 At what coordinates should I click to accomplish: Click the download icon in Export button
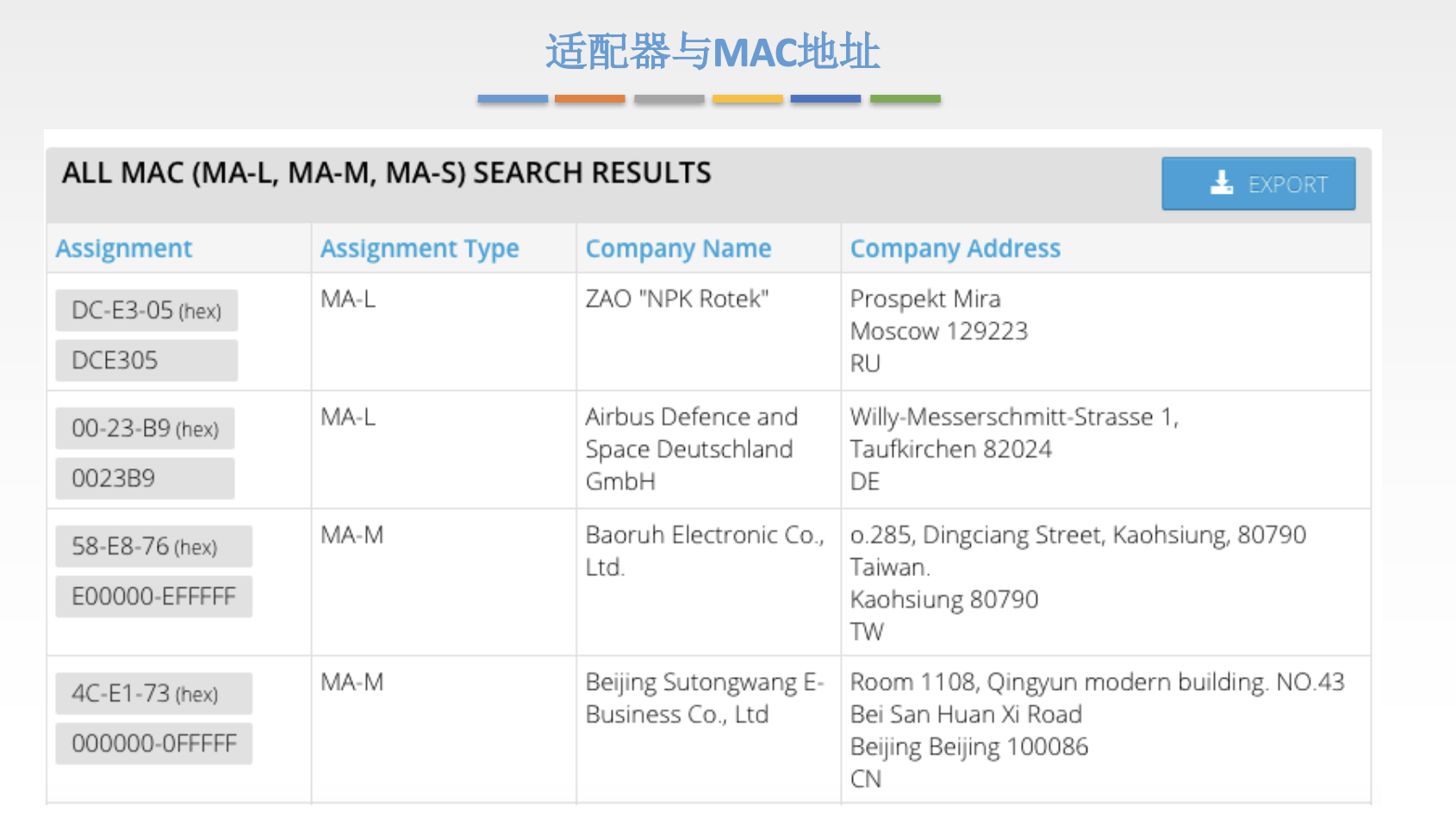pyautogui.click(x=1222, y=183)
